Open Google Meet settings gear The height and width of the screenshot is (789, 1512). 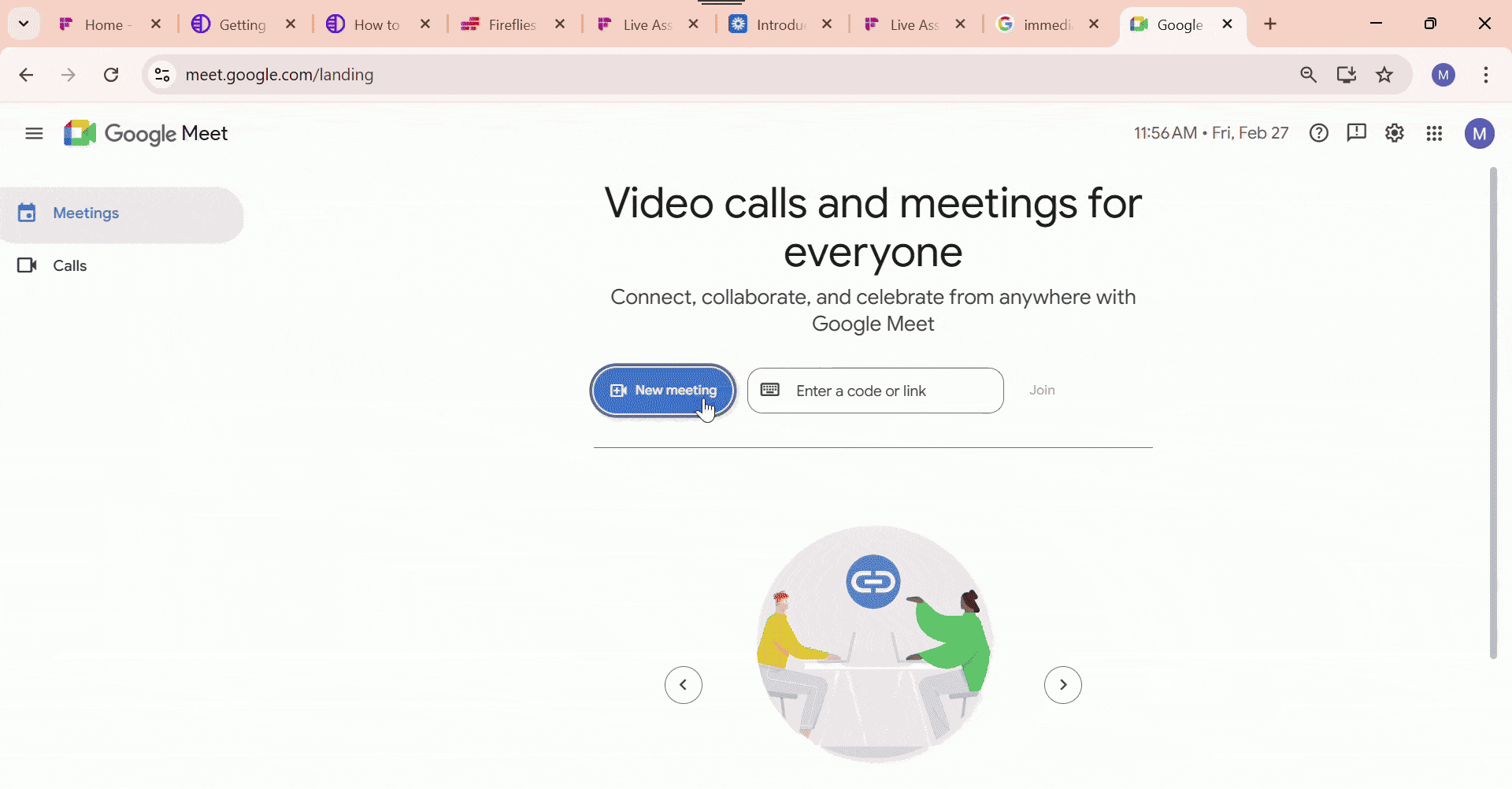(1395, 133)
